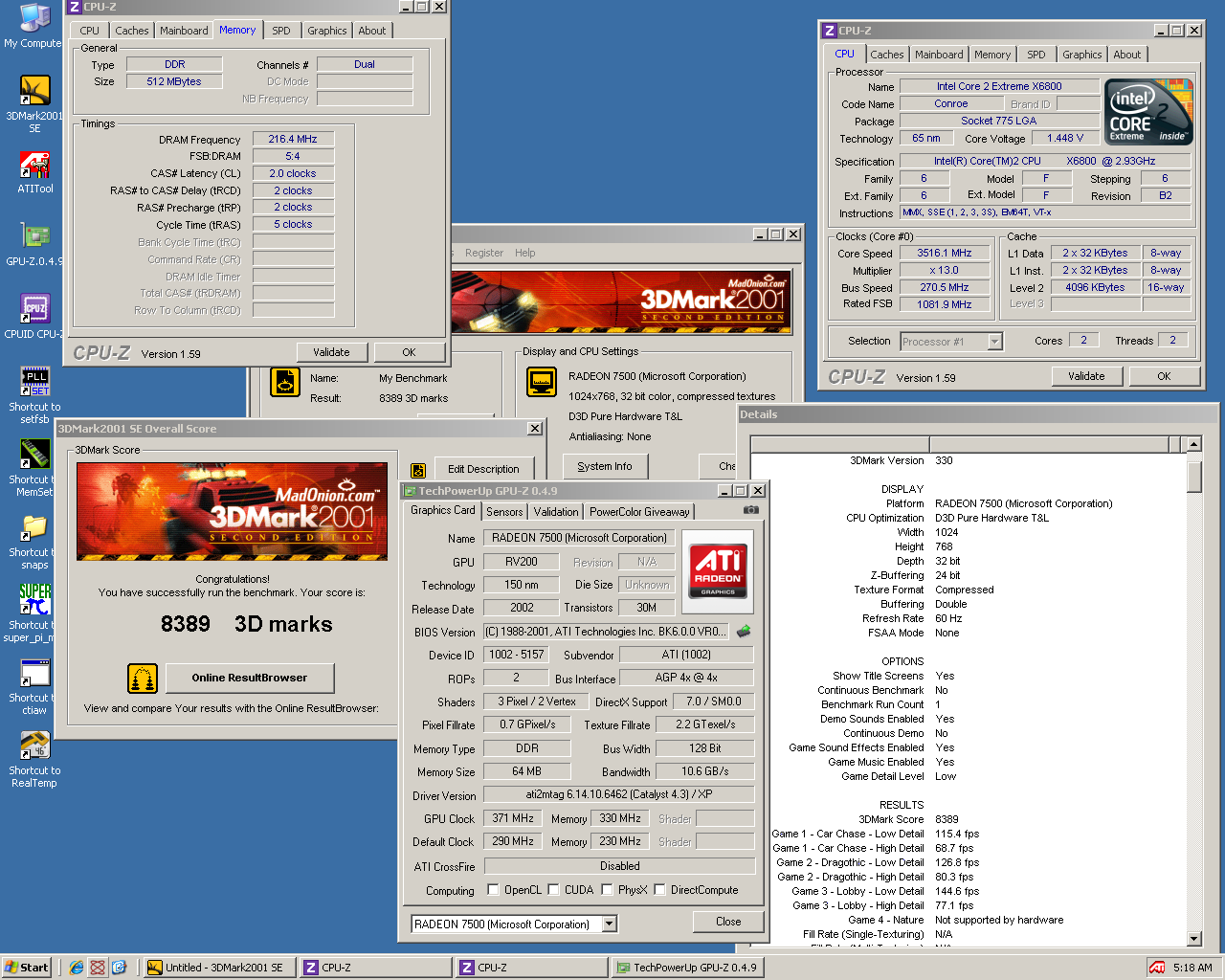This screenshot has width=1225, height=980.
Task: Open Help menu in 3DMark2001
Action: click(524, 253)
